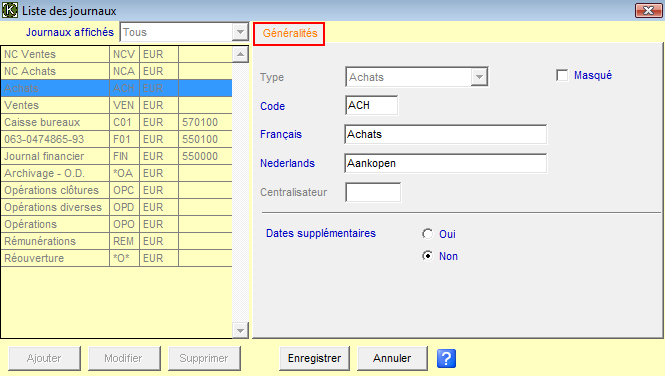Select the 063-0474865-93 journal row
665x376 pixels.
pyautogui.click(x=116, y=139)
